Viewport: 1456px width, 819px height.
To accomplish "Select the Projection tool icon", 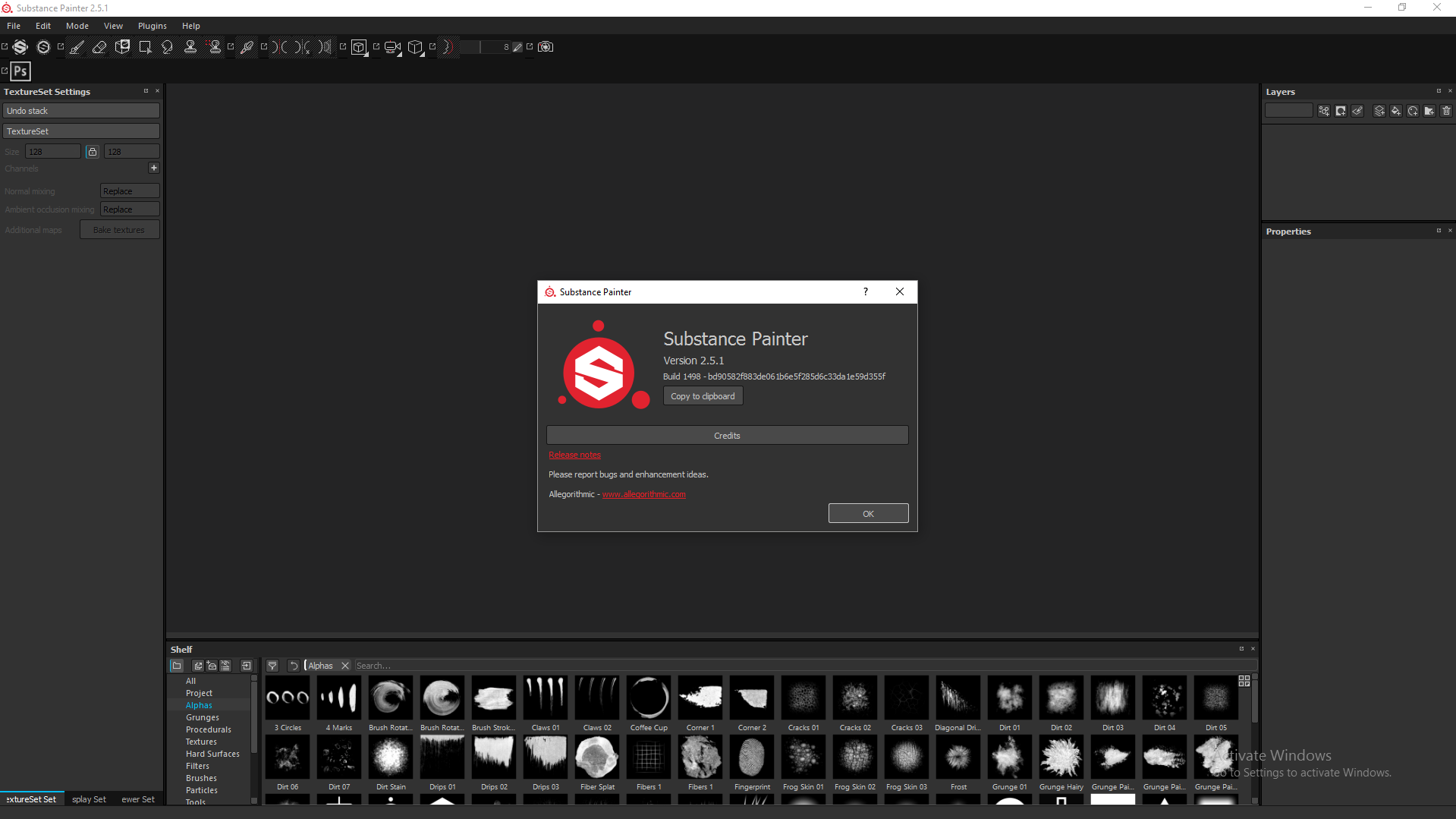I will pos(122,47).
